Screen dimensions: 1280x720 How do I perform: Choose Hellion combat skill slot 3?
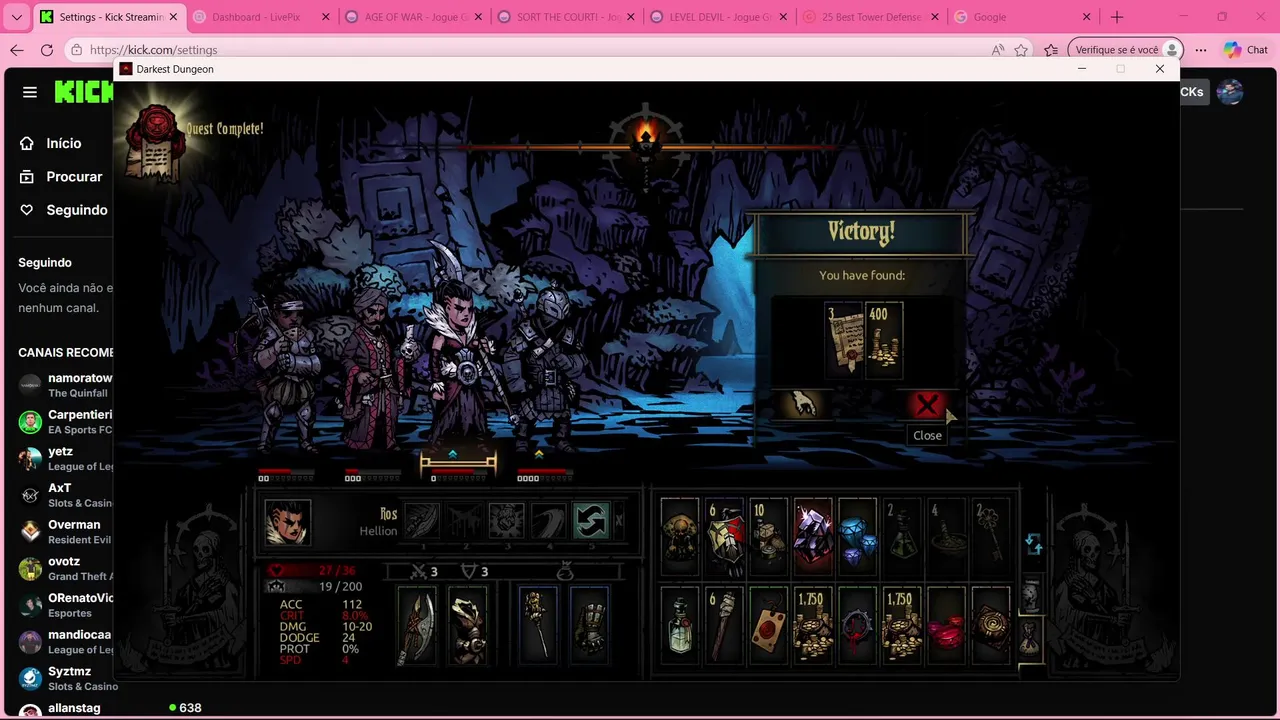pos(506,521)
